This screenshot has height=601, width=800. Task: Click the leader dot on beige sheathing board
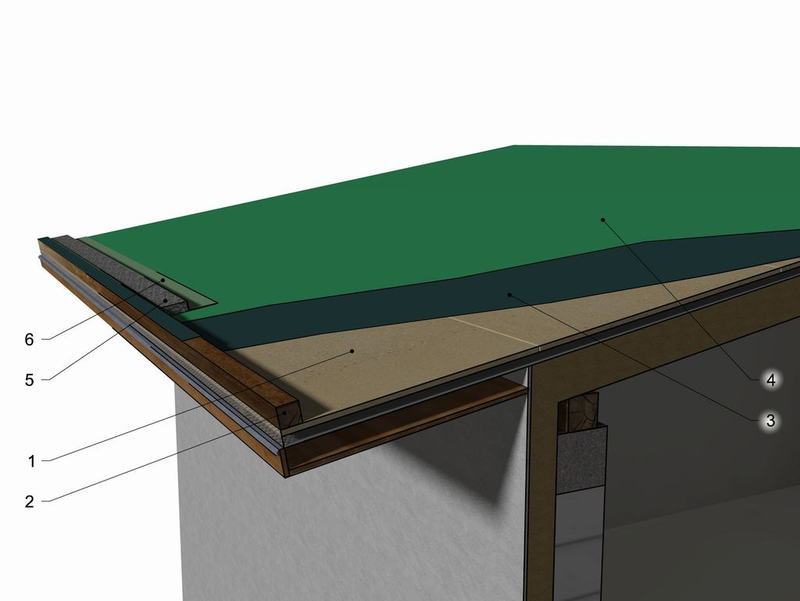pyautogui.click(x=354, y=352)
